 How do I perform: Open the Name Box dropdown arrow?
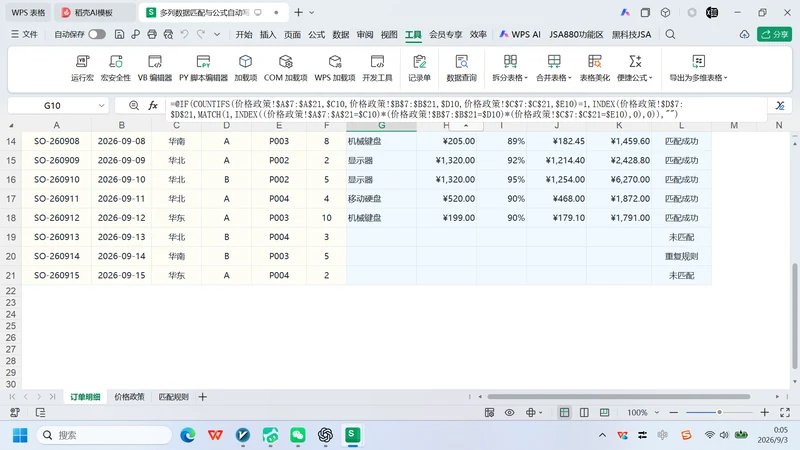click(x=102, y=106)
